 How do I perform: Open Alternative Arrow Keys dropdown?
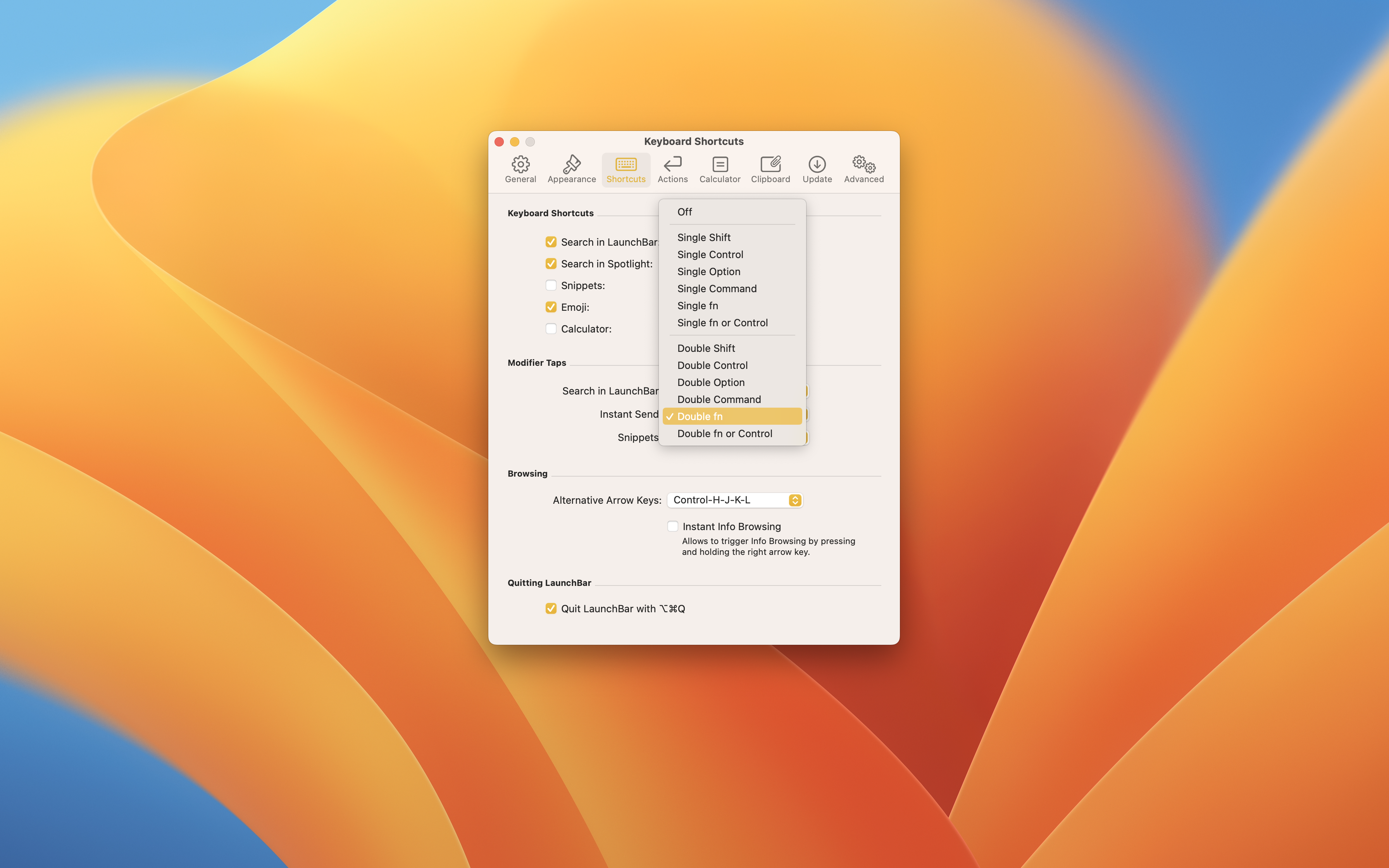735,500
